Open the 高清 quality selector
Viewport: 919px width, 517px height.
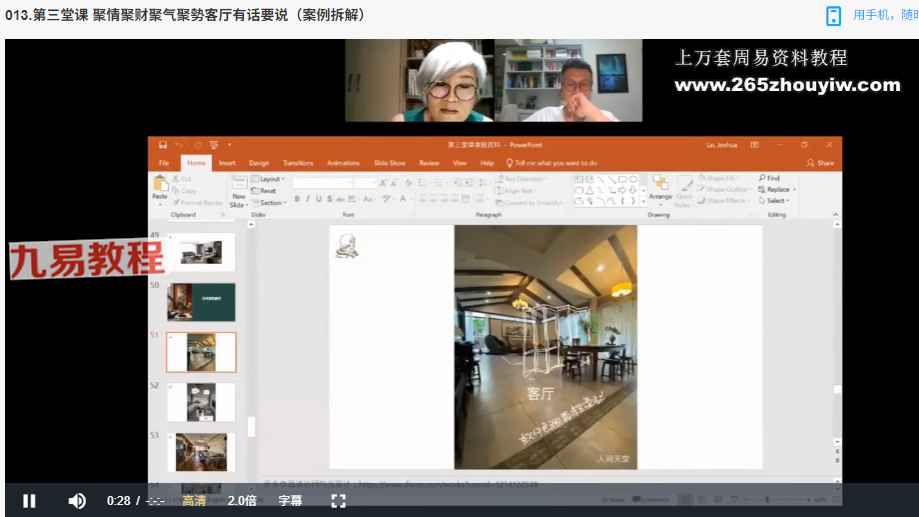coord(193,501)
